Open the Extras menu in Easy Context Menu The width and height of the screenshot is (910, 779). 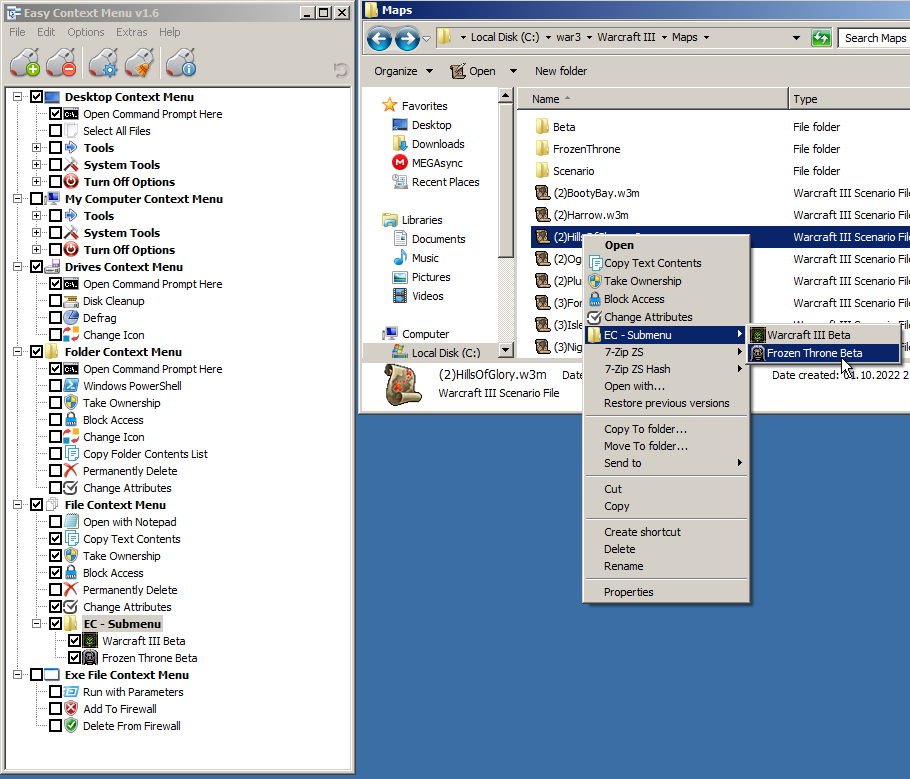click(x=132, y=32)
